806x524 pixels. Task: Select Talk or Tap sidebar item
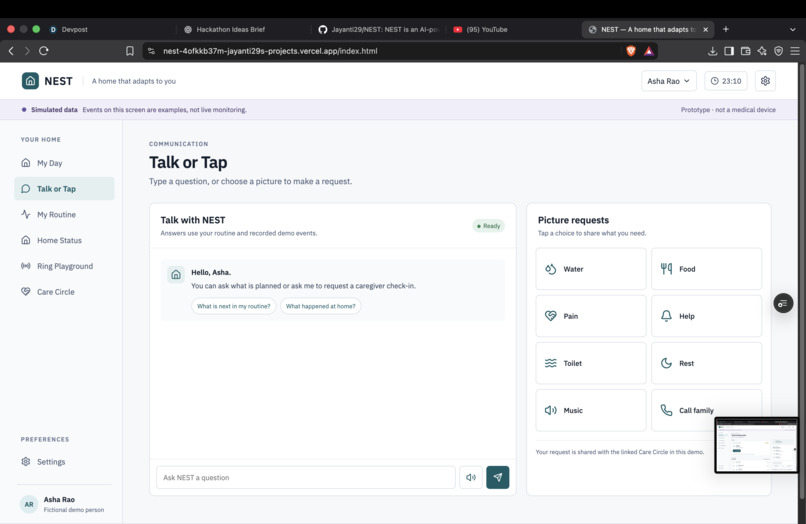click(64, 189)
